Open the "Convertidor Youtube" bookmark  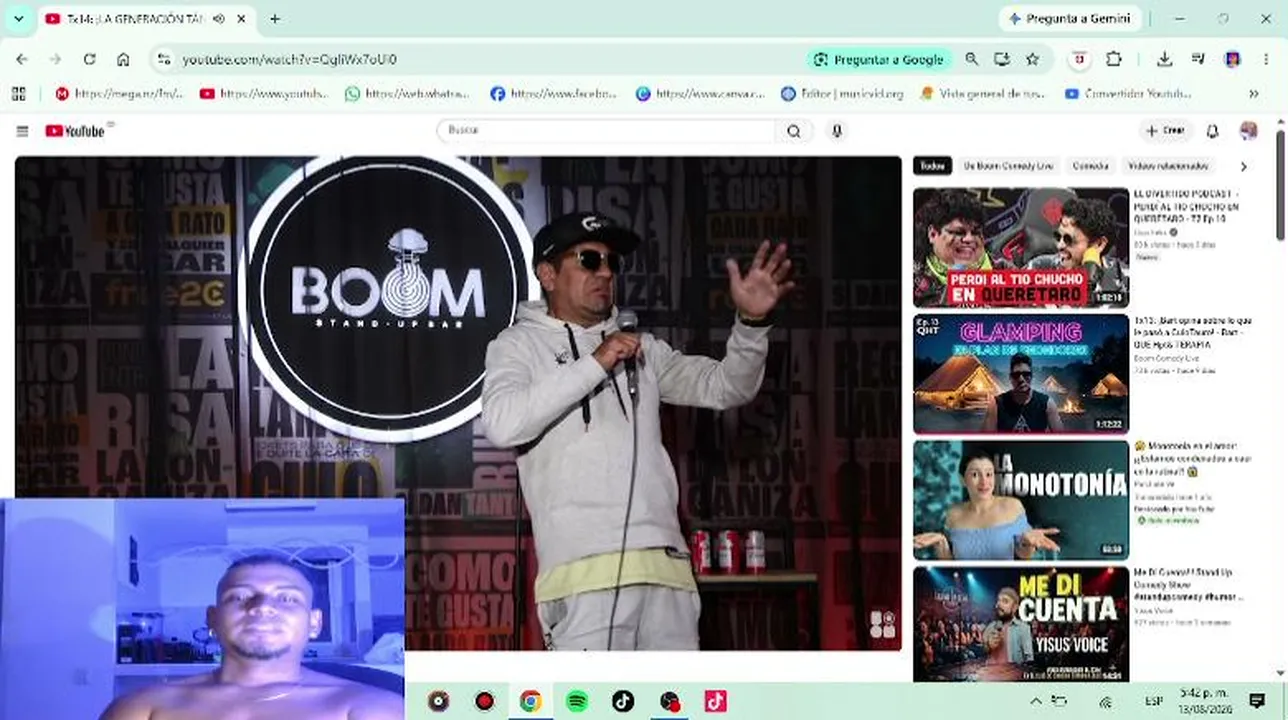(x=1128, y=94)
